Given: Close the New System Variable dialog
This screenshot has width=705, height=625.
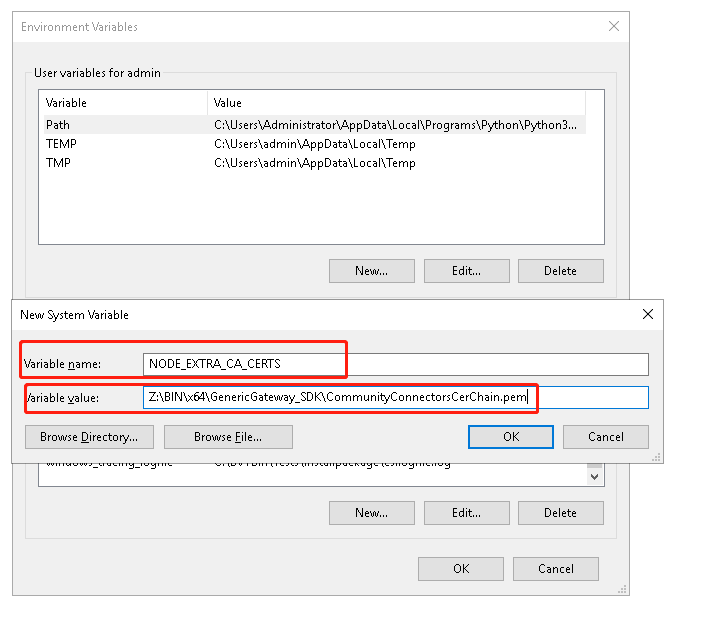Looking at the screenshot, I should [647, 314].
